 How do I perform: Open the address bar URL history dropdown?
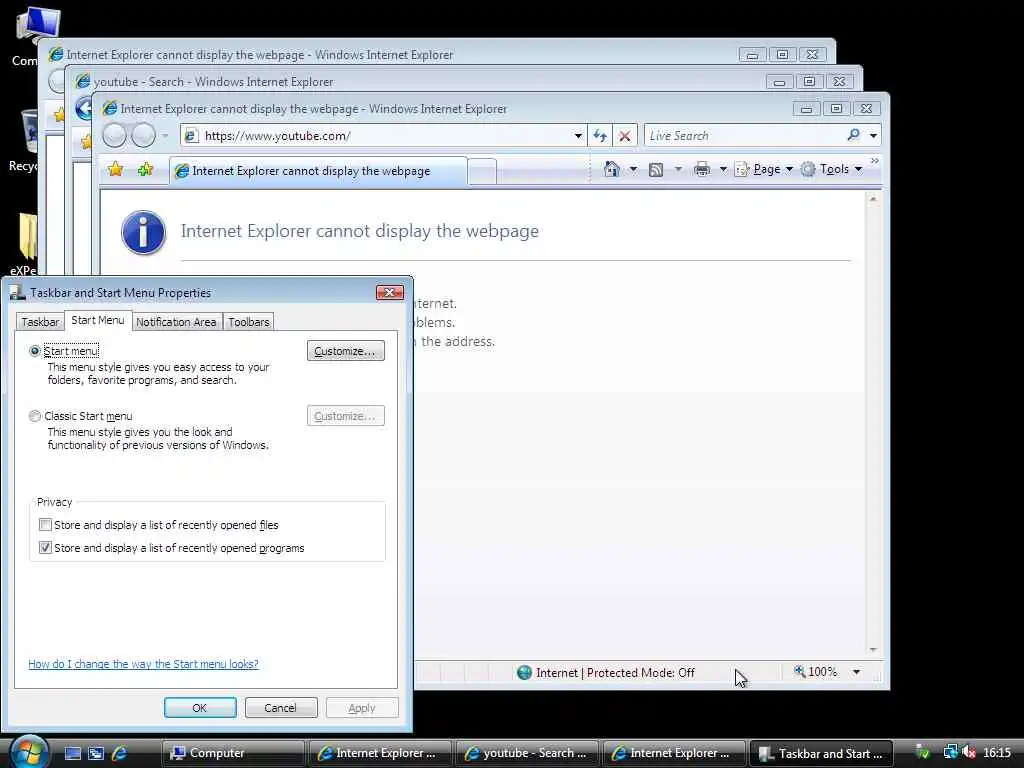(x=578, y=136)
